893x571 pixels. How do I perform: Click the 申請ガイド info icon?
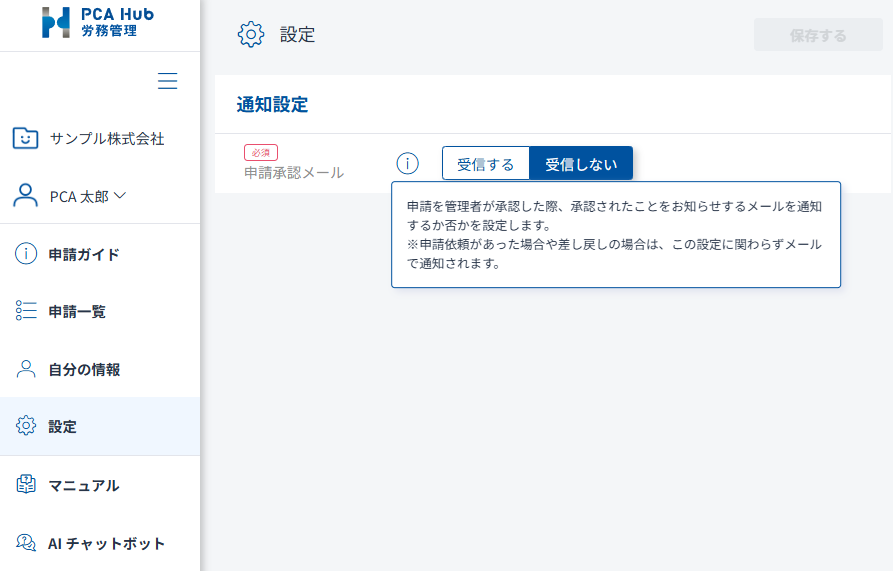click(x=26, y=254)
